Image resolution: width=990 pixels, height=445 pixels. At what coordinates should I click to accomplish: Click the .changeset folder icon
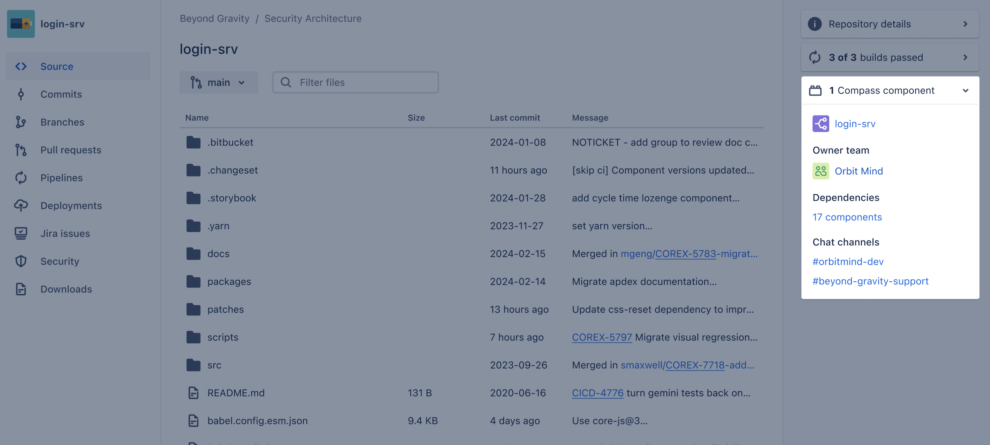click(193, 170)
